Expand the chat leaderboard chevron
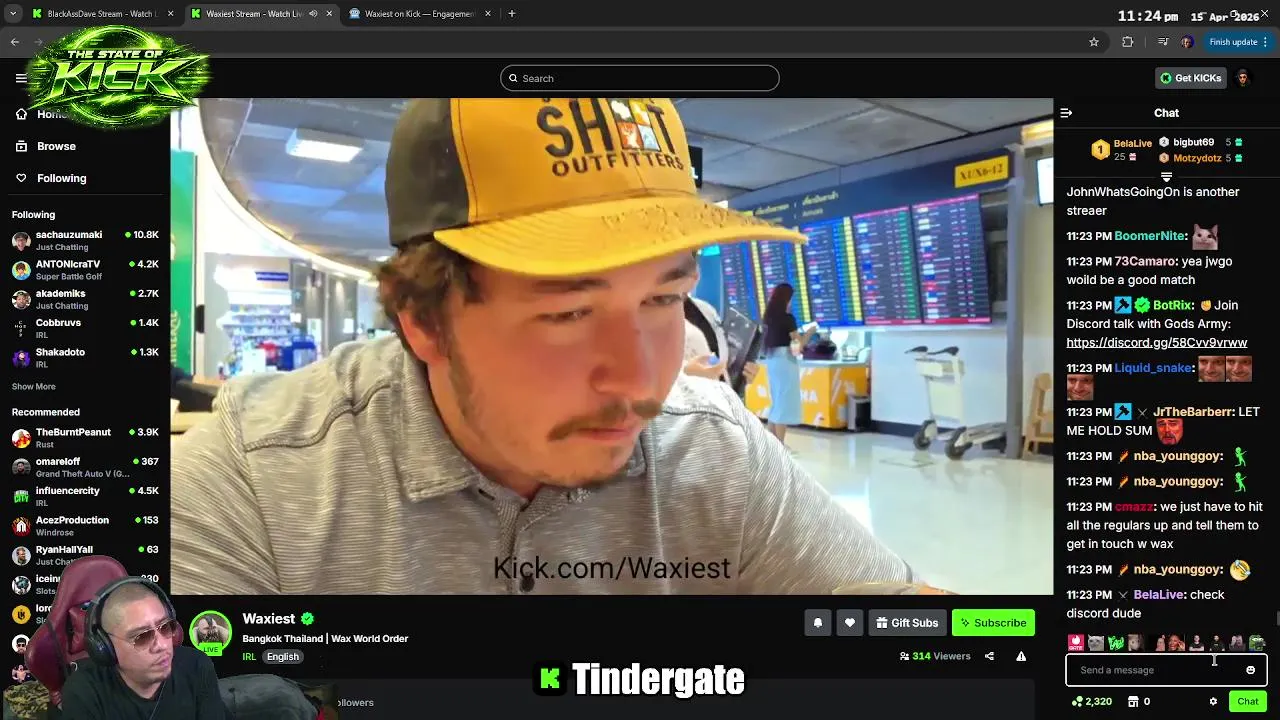 coord(1166,177)
